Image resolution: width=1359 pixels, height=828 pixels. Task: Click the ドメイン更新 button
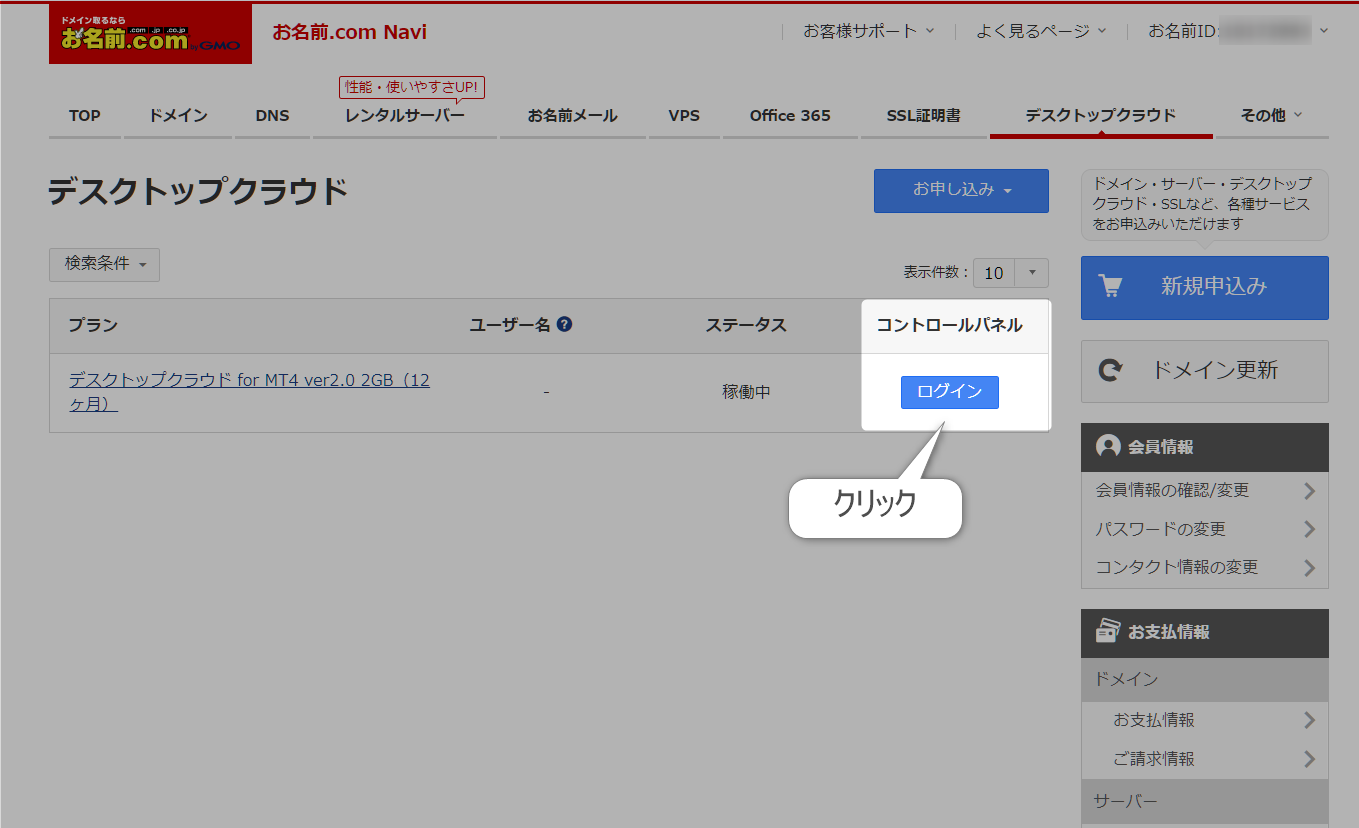click(1205, 371)
